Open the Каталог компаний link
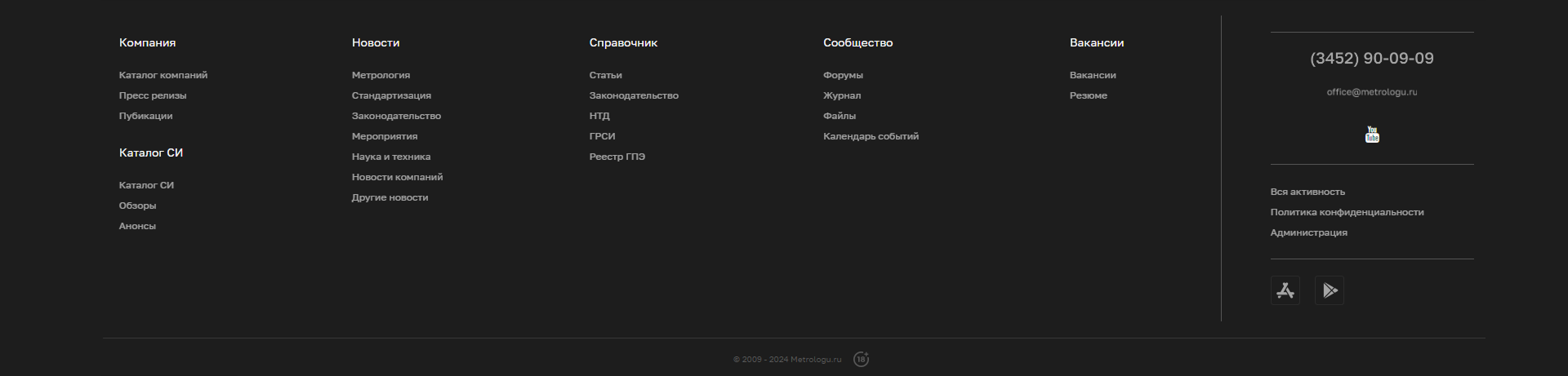 163,75
